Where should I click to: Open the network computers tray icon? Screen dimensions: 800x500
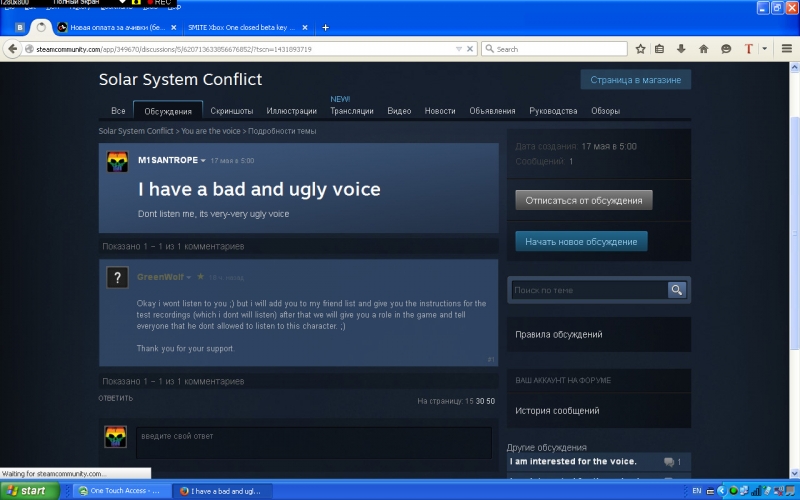point(744,491)
